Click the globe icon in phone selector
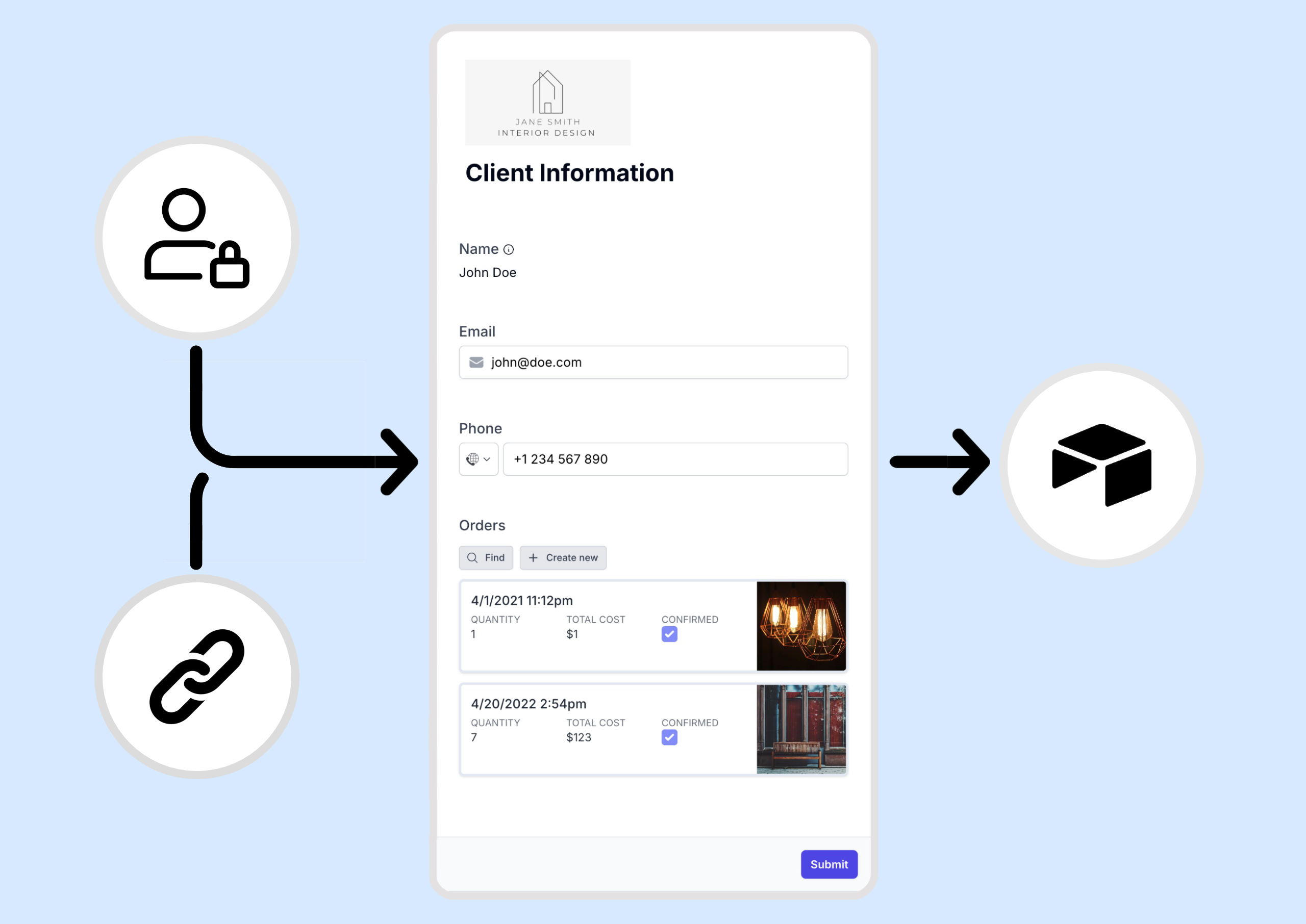 [473, 459]
